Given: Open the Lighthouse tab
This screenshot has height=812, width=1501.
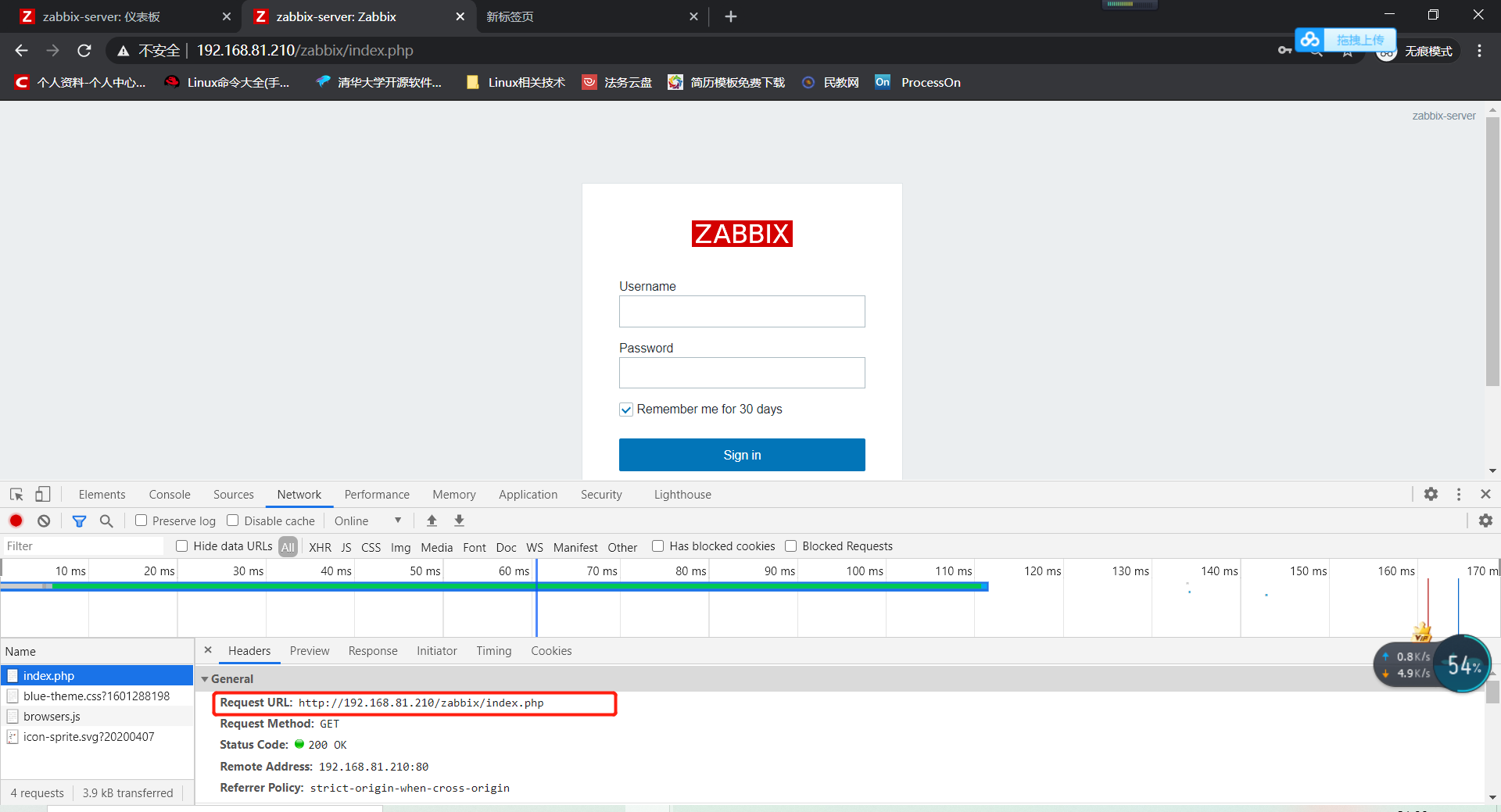Looking at the screenshot, I should click(682, 495).
